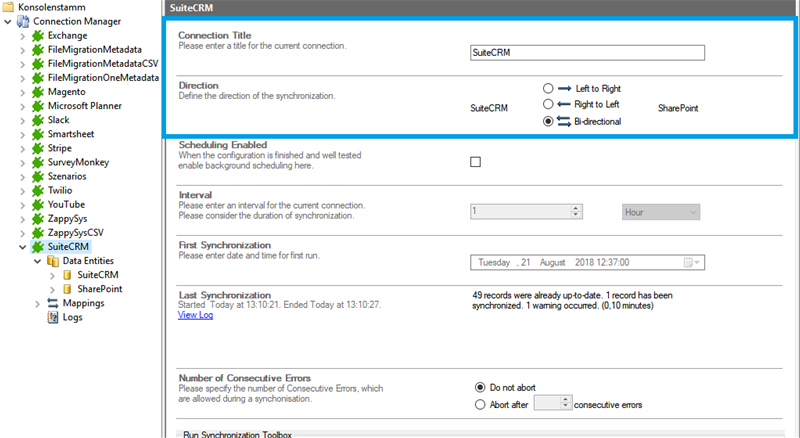Image resolution: width=800 pixels, height=438 pixels.
Task: Open the Hour interval unit dropdown
Action: [660, 212]
